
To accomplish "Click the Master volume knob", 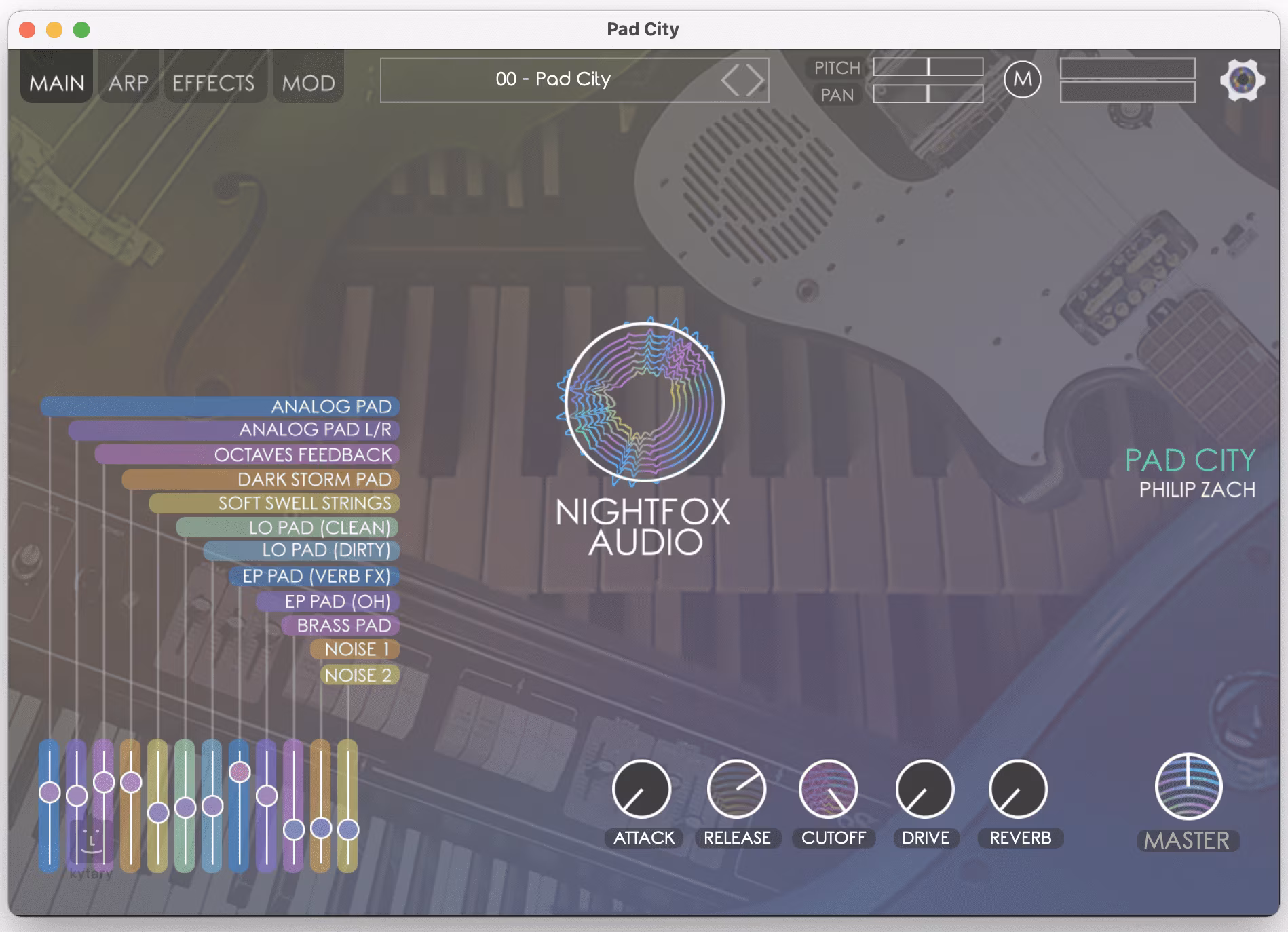I will click(x=1188, y=787).
